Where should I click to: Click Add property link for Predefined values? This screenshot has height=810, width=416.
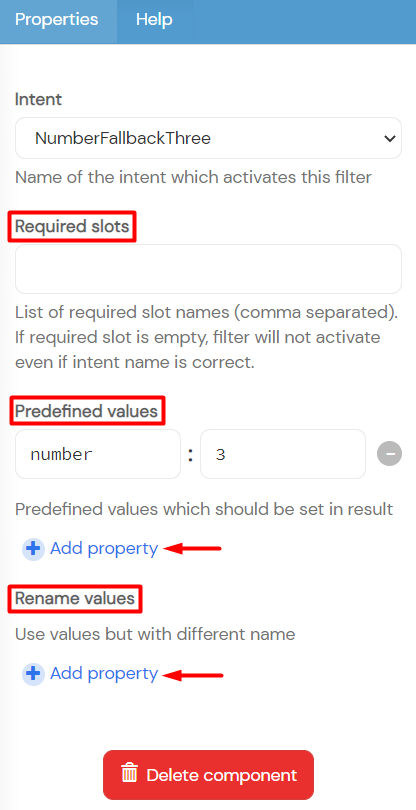click(104, 549)
